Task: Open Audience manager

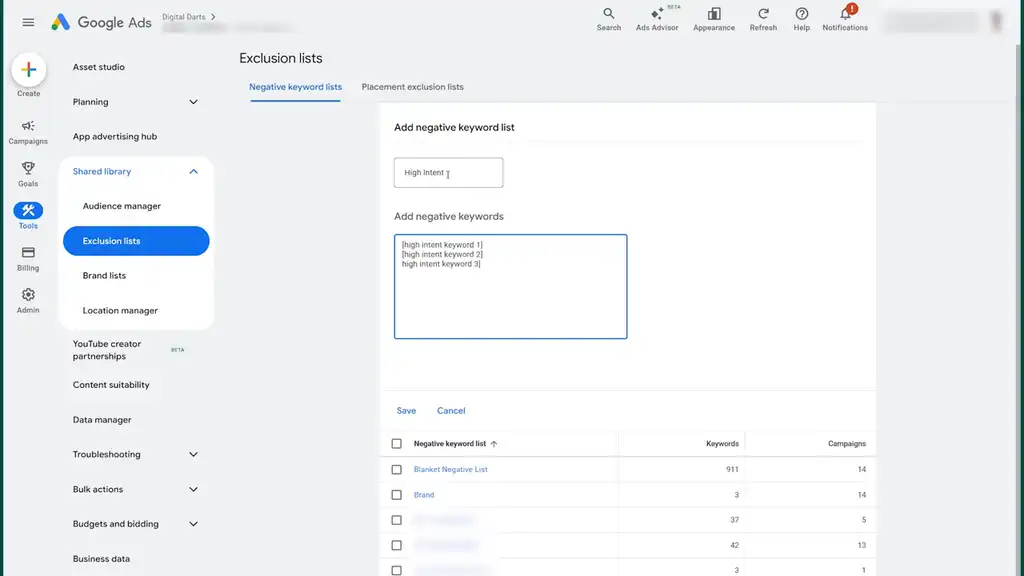Action: tap(121, 206)
